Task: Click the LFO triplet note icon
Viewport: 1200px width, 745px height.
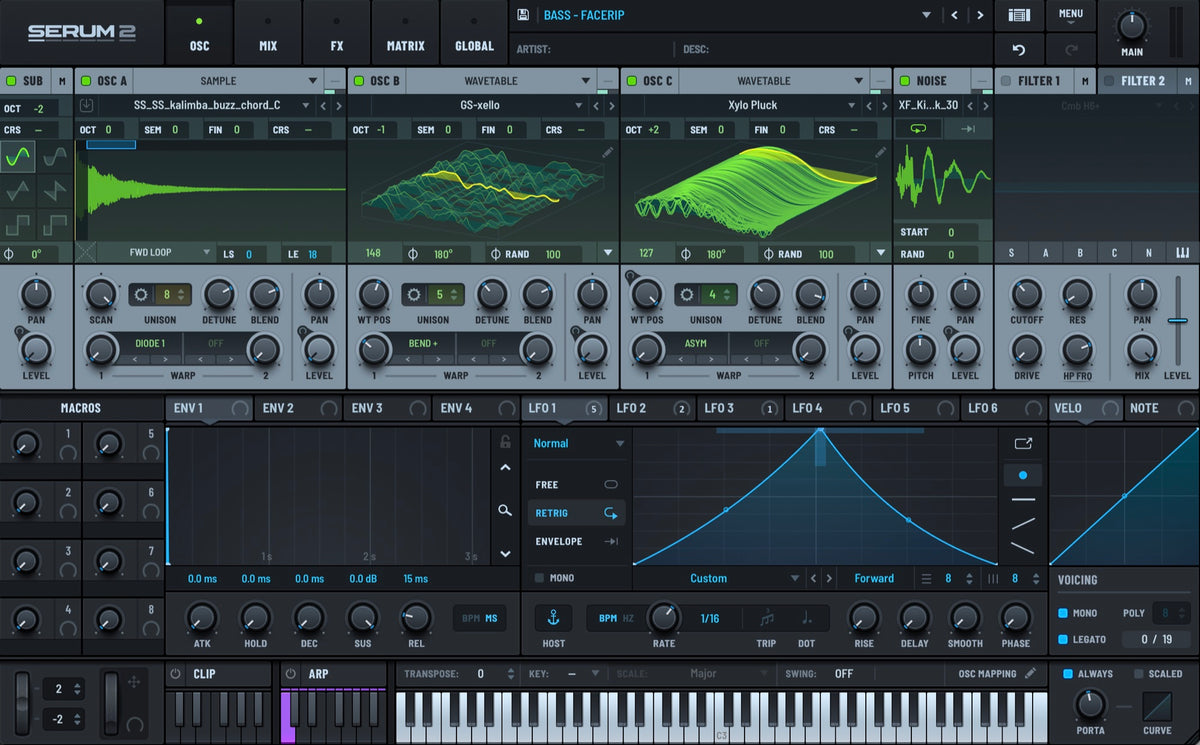Action: (x=767, y=618)
